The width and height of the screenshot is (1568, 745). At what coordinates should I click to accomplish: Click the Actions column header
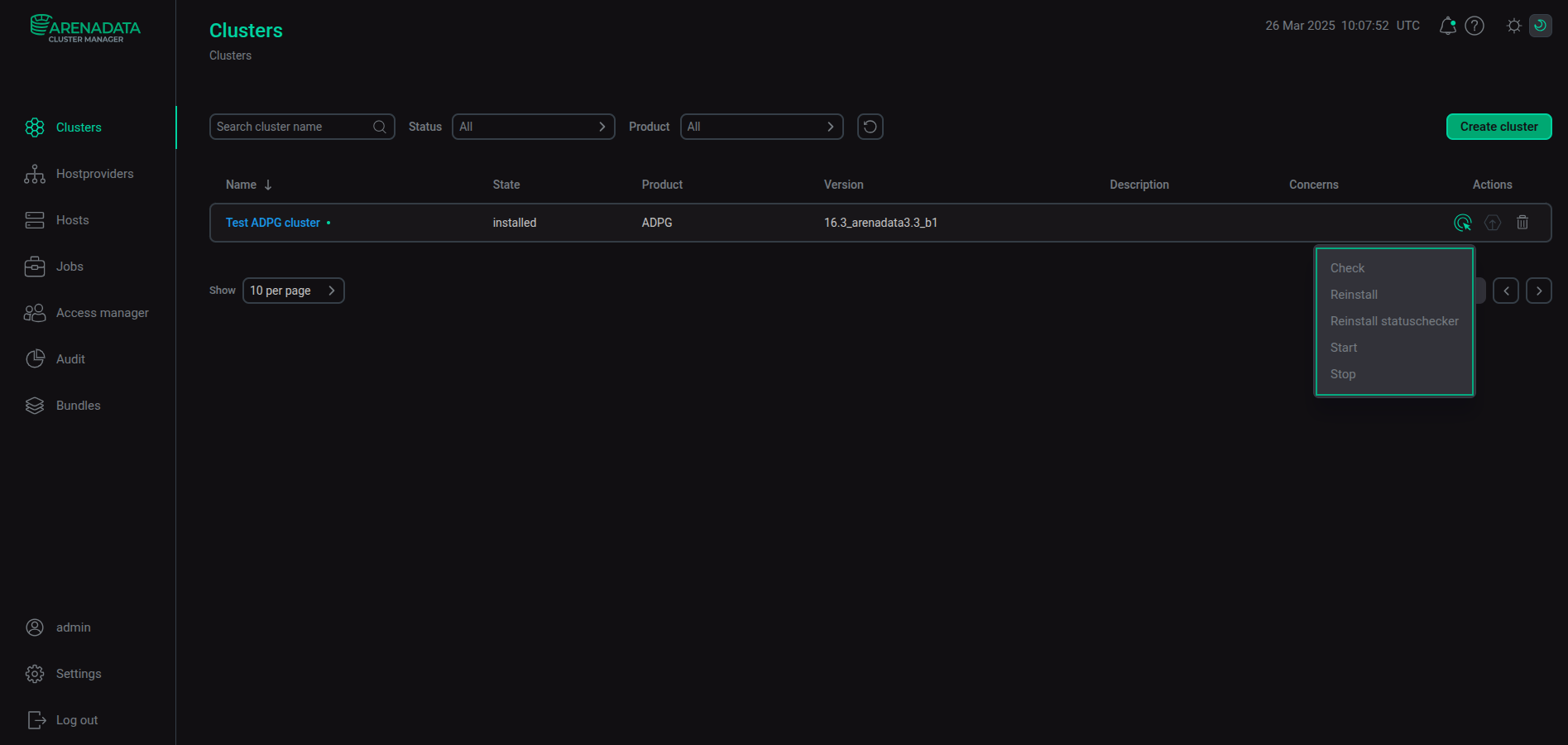tap(1492, 185)
